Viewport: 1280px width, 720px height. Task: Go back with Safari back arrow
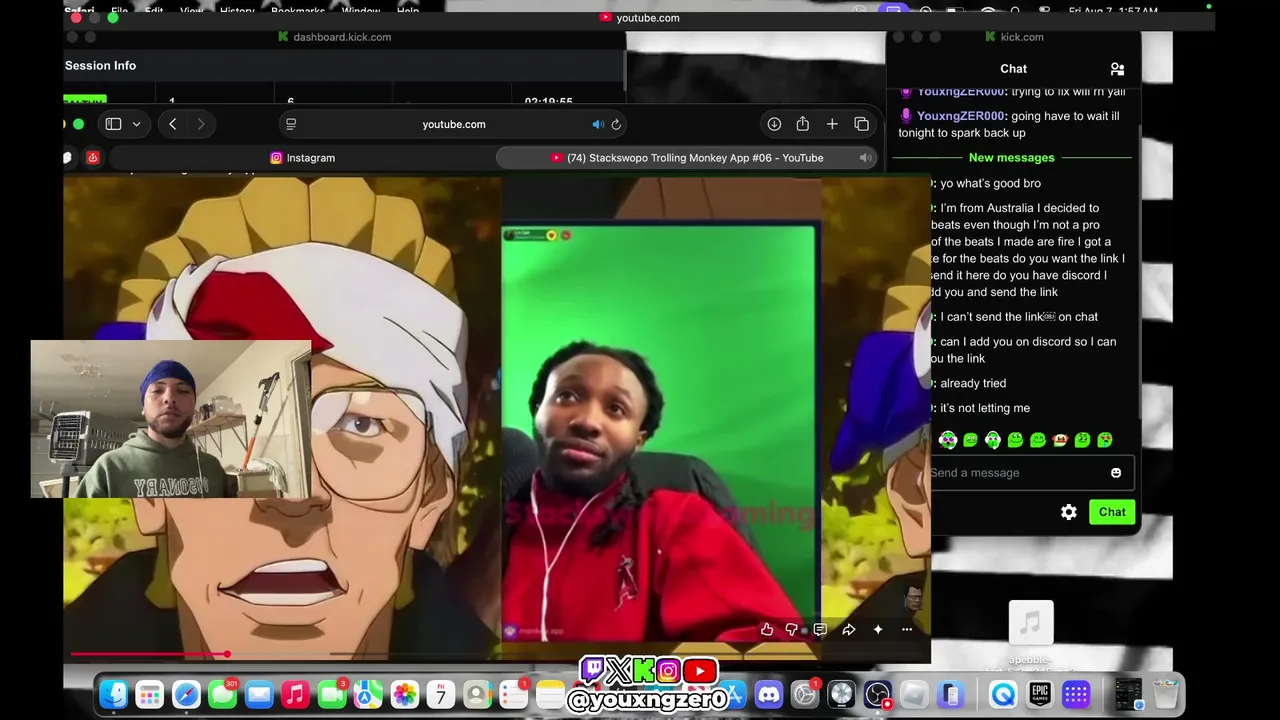click(173, 124)
